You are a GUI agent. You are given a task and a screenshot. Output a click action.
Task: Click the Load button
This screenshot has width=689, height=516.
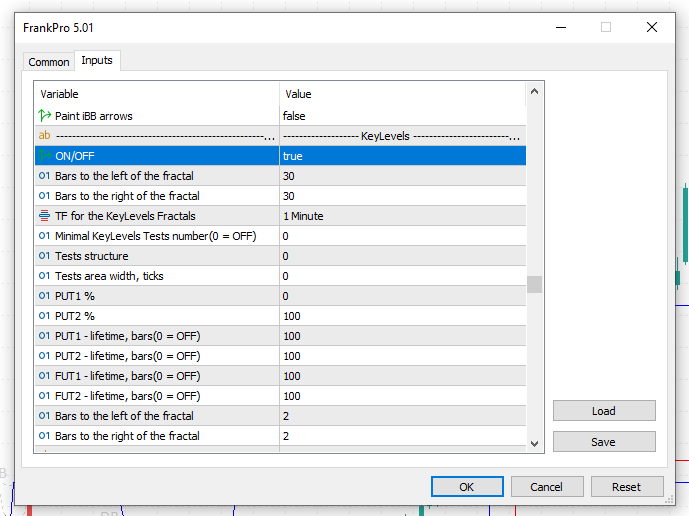[604, 411]
